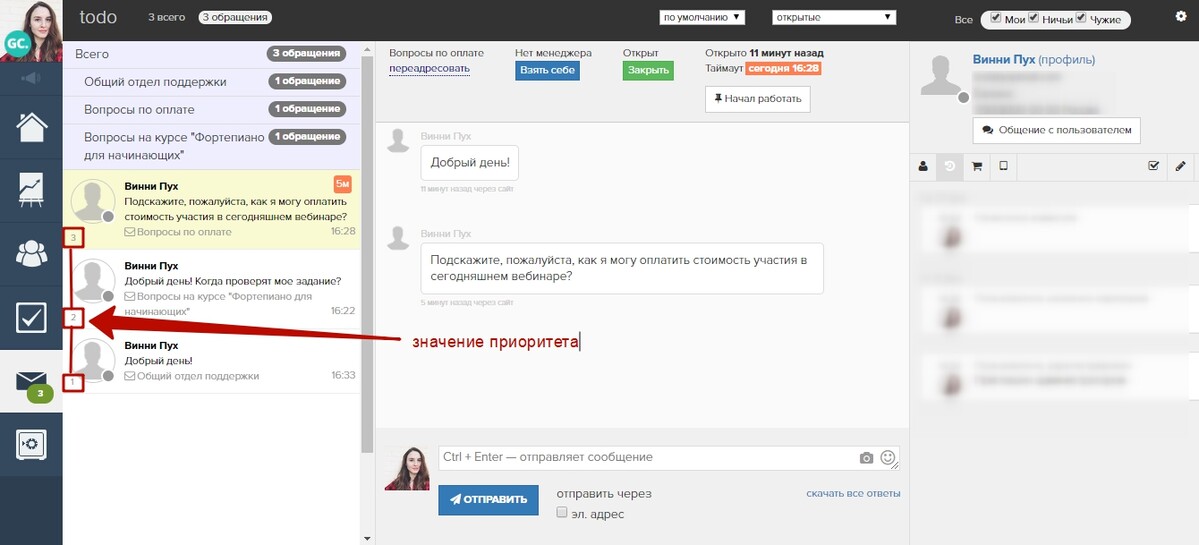Image resolution: width=1199 pixels, height=545 pixels.
Task: Open the tasks checkmark section in sidebar
Action: (31, 317)
